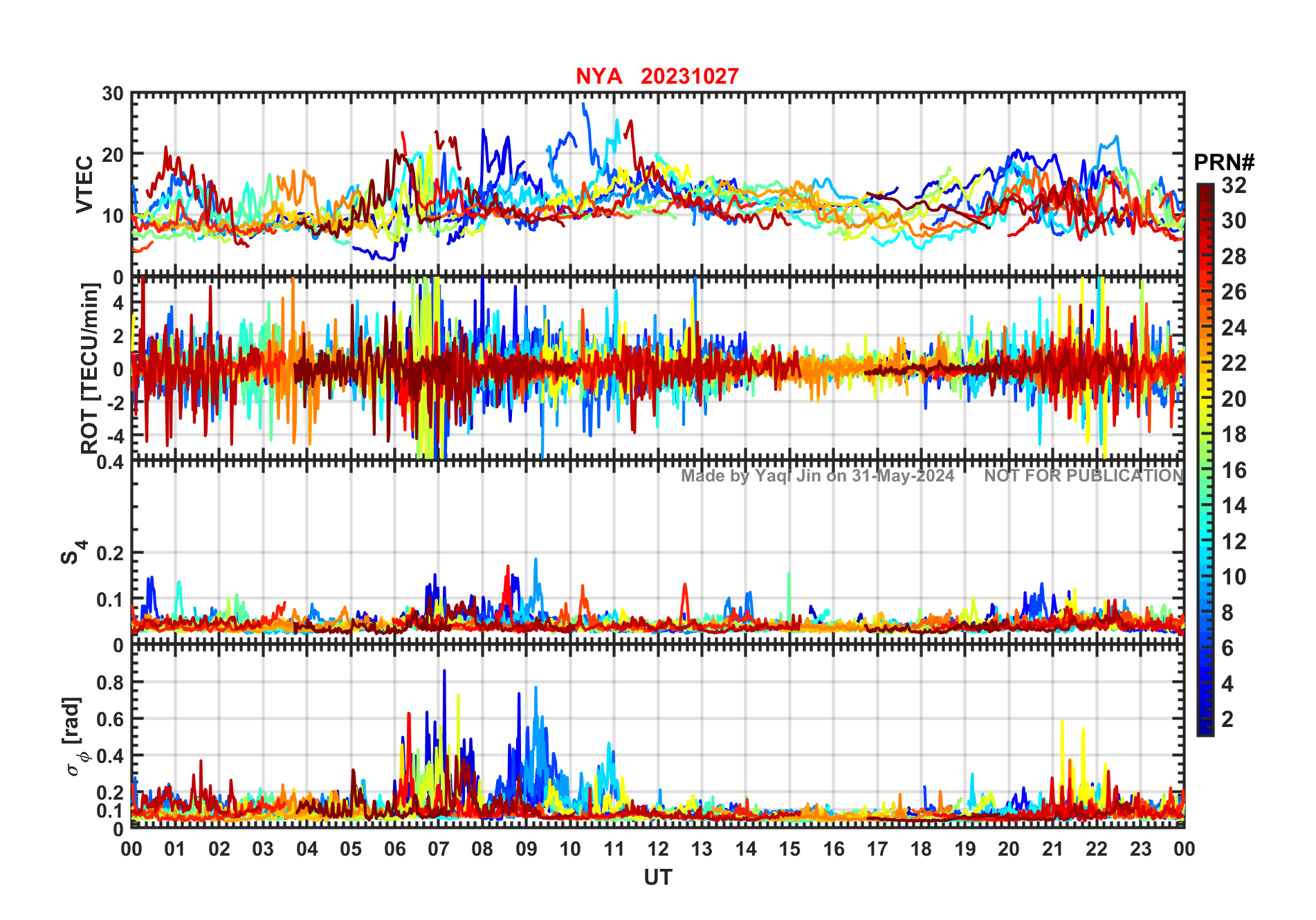The height and width of the screenshot is (920, 1316).
Task: Pick PRN colorbar tick label "12"
Action: (1234, 542)
